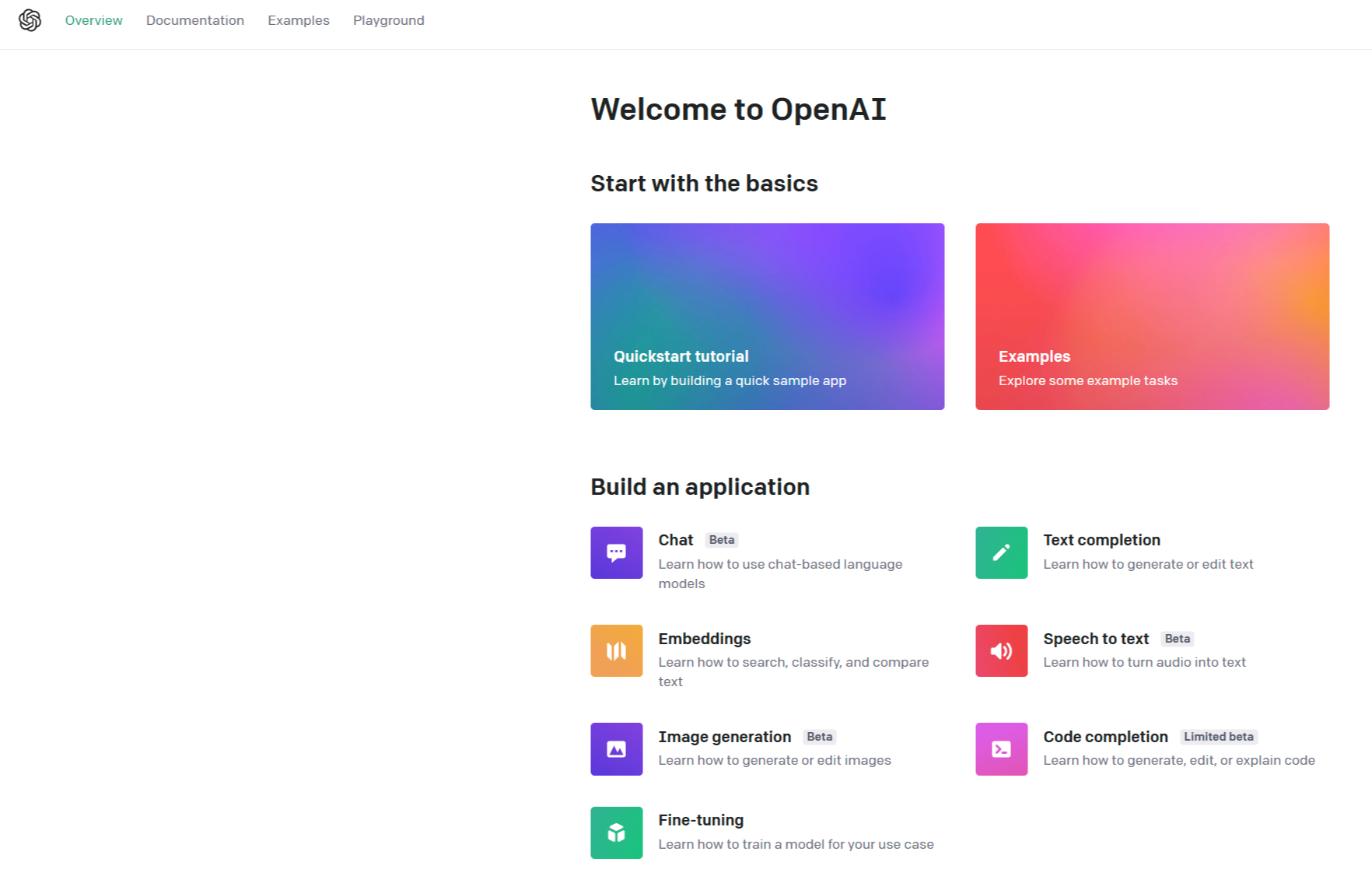Click the Chat heading link
Viewport: 1372px width, 890px height.
coord(675,540)
